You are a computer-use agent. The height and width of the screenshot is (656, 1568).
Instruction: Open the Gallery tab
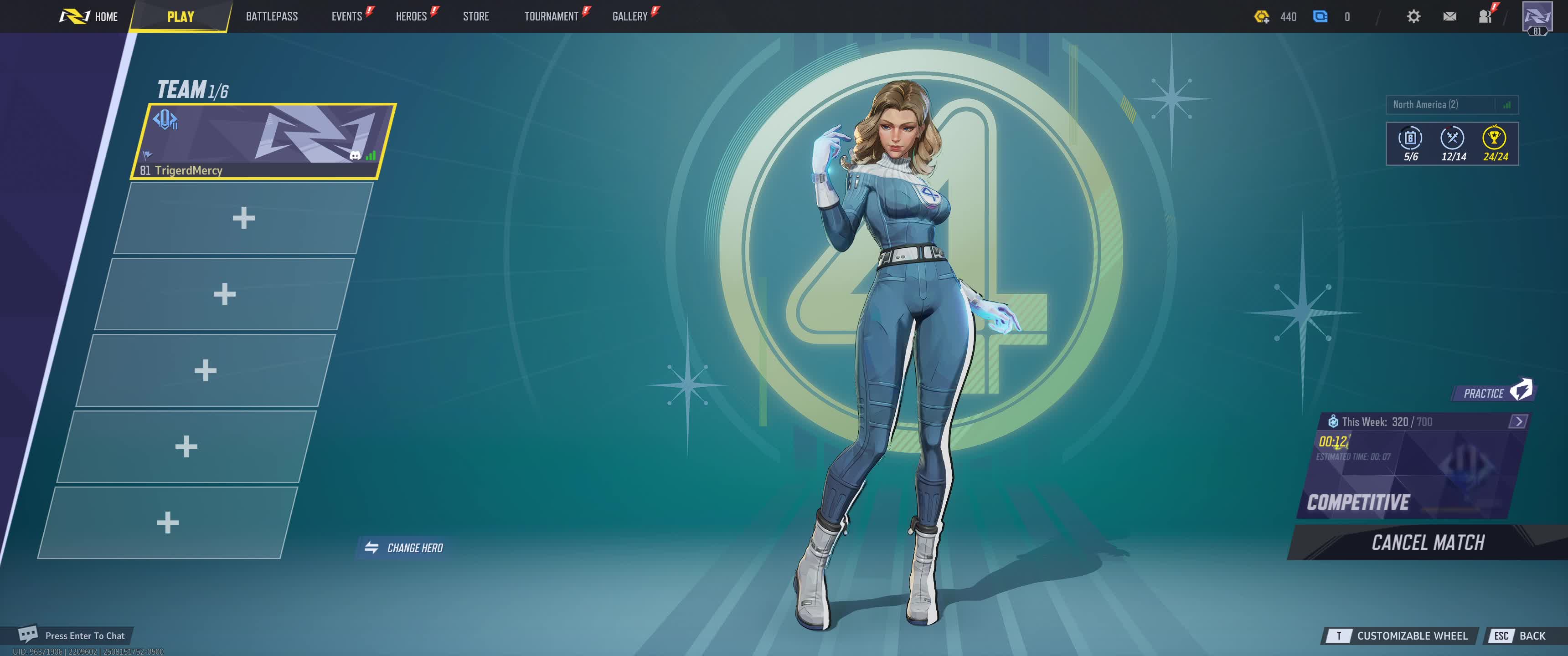point(630,16)
